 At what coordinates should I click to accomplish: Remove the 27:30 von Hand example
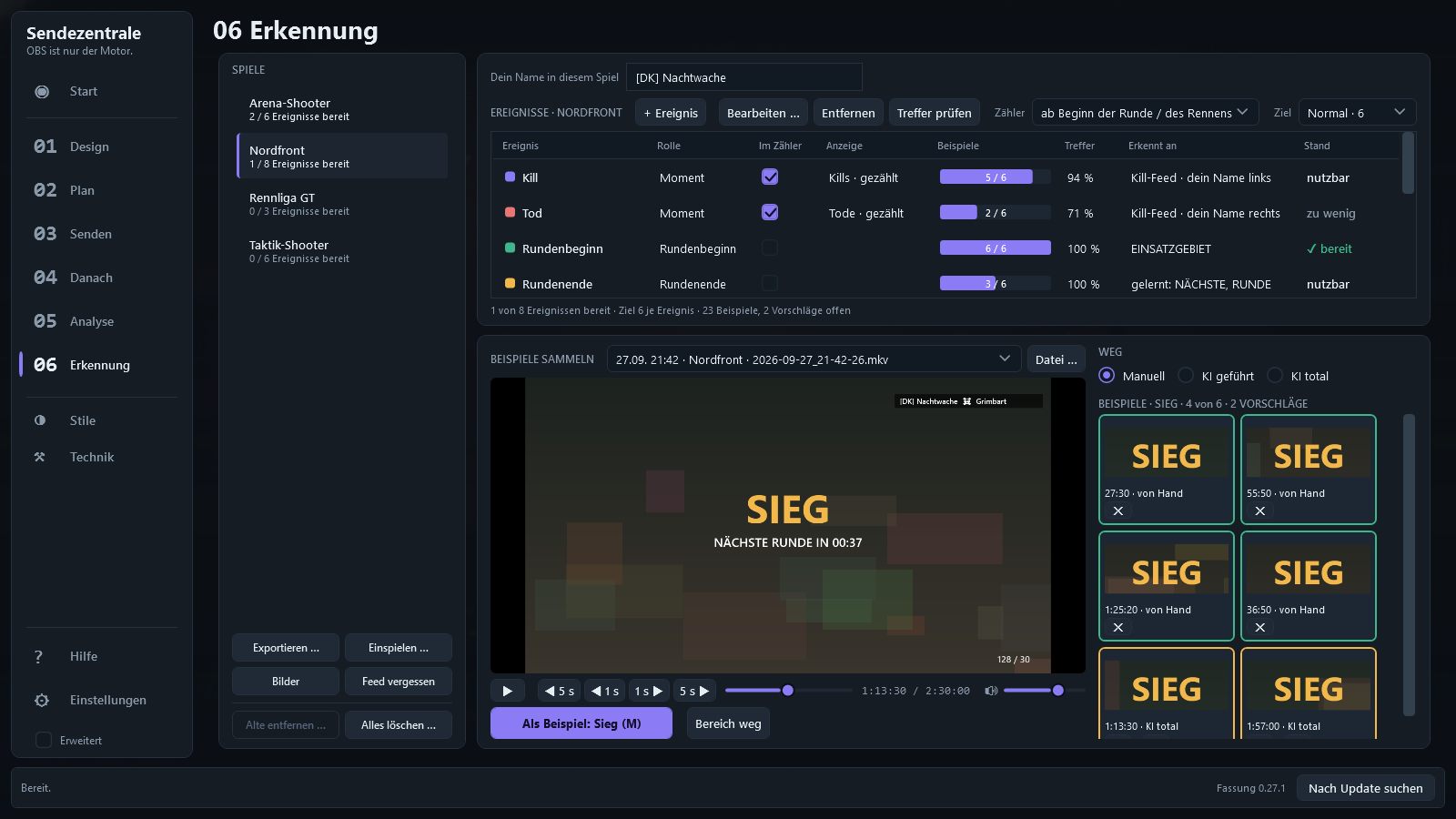(x=1118, y=511)
